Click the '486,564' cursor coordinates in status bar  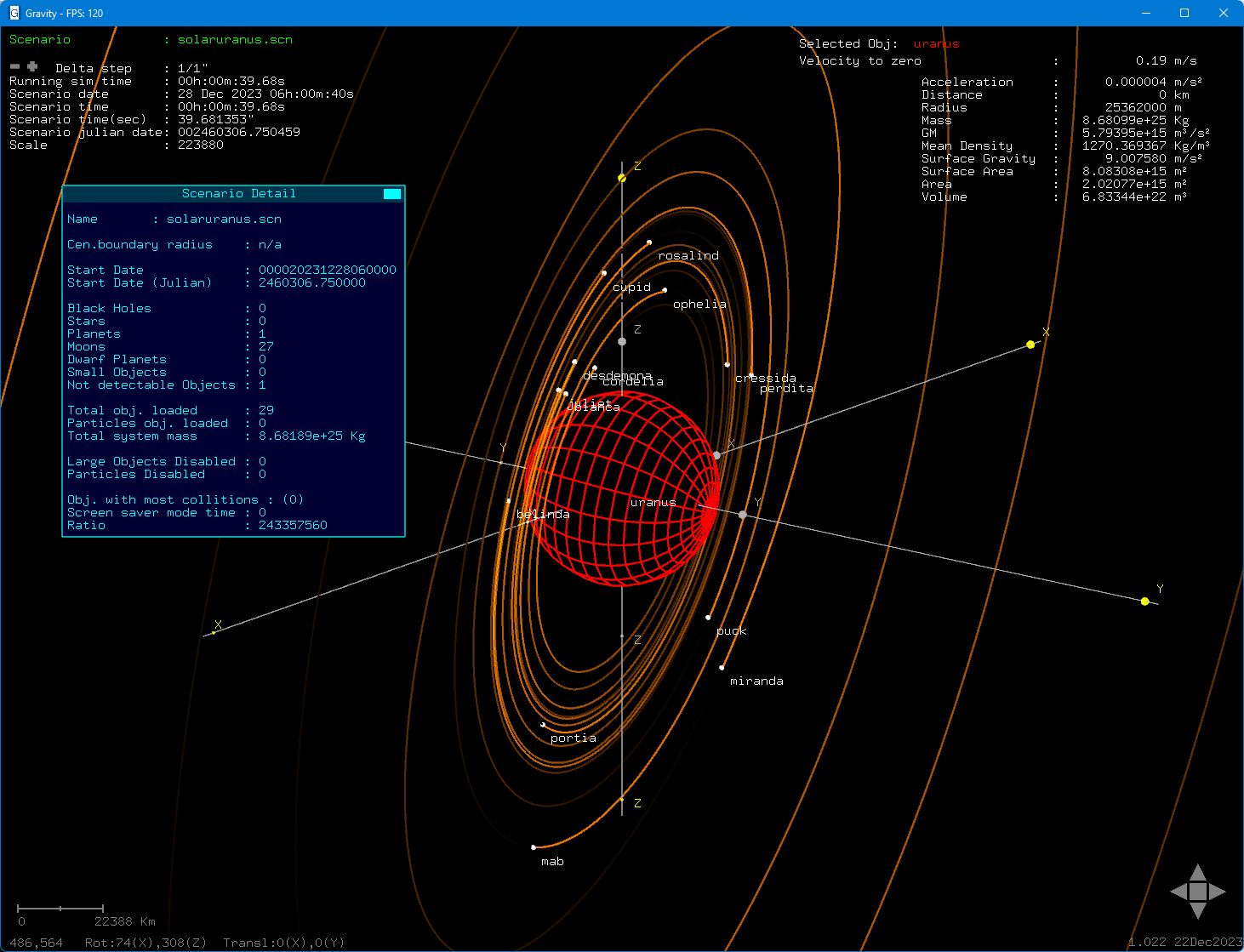pos(37,943)
